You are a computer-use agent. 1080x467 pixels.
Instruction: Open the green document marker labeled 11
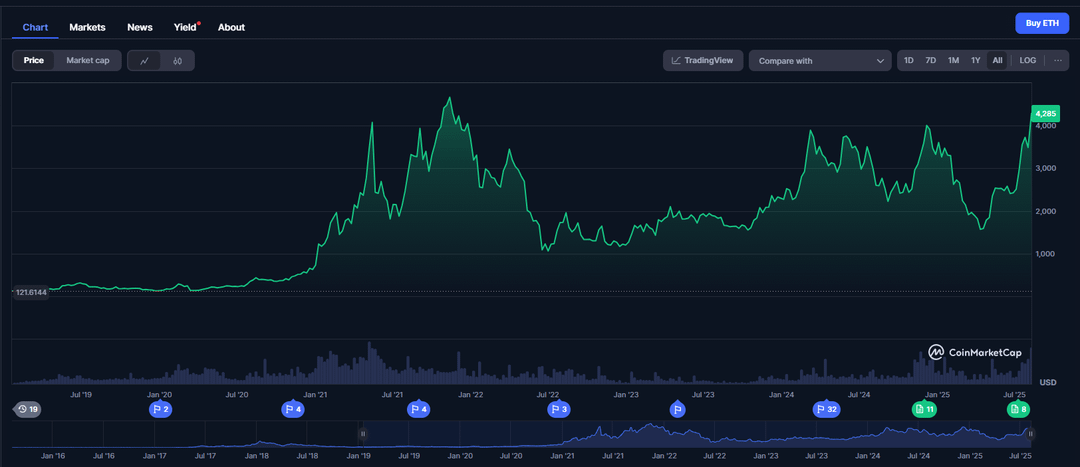click(924, 409)
